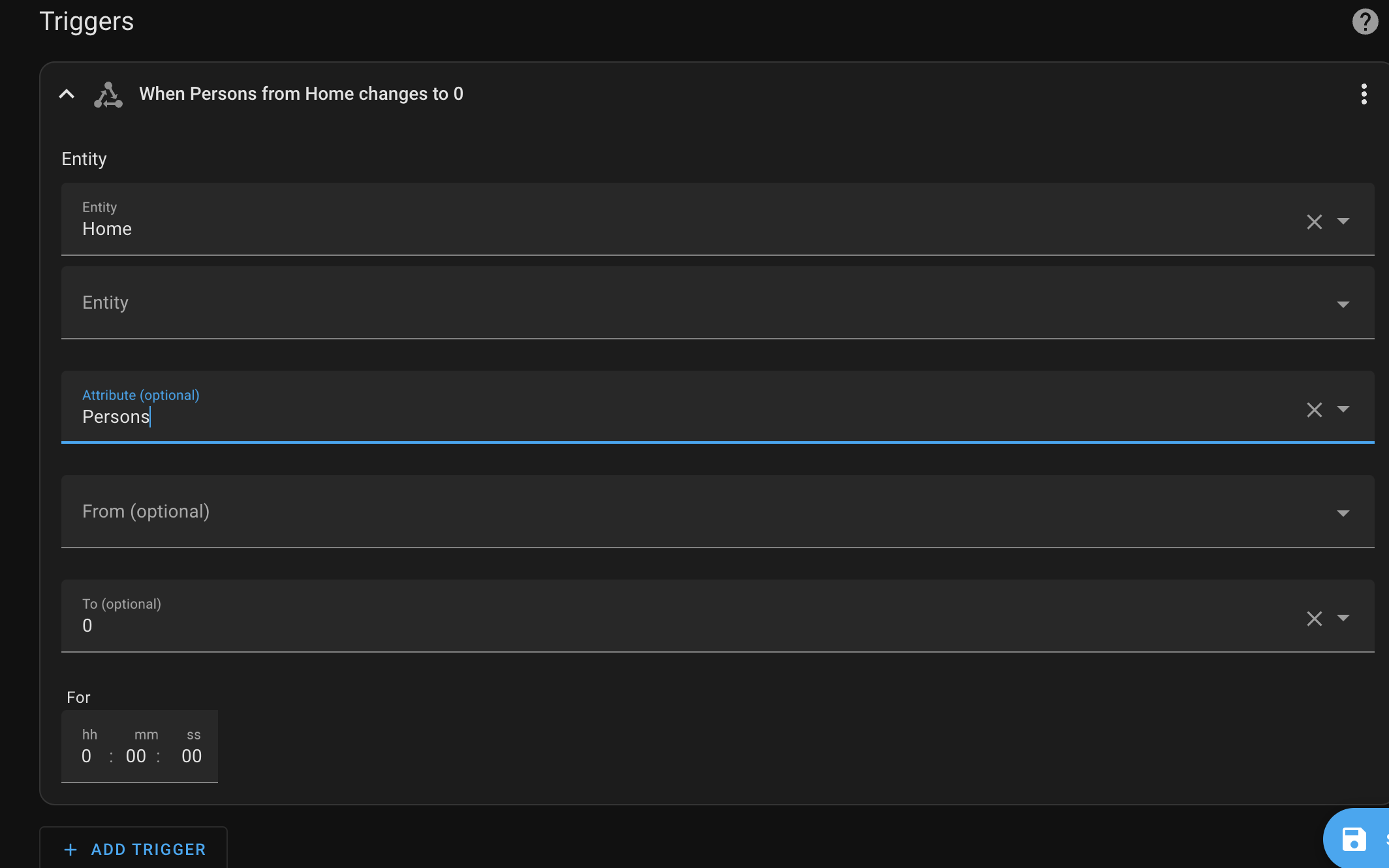The height and width of the screenshot is (868, 1389).
Task: Click the Persons attribute text field
Action: pyautogui.click(x=587, y=416)
